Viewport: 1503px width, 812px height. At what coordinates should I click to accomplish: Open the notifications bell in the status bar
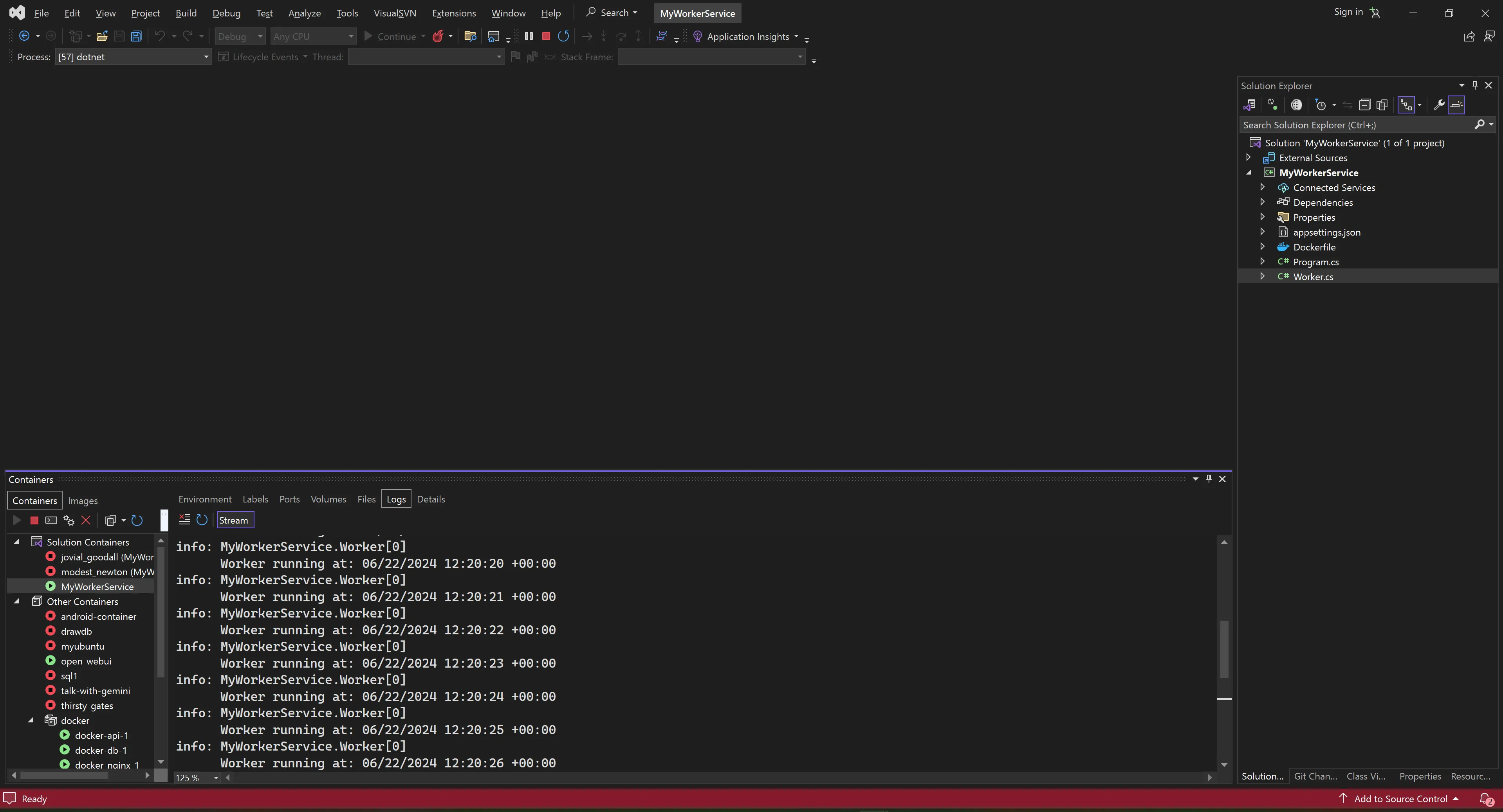click(1486, 799)
